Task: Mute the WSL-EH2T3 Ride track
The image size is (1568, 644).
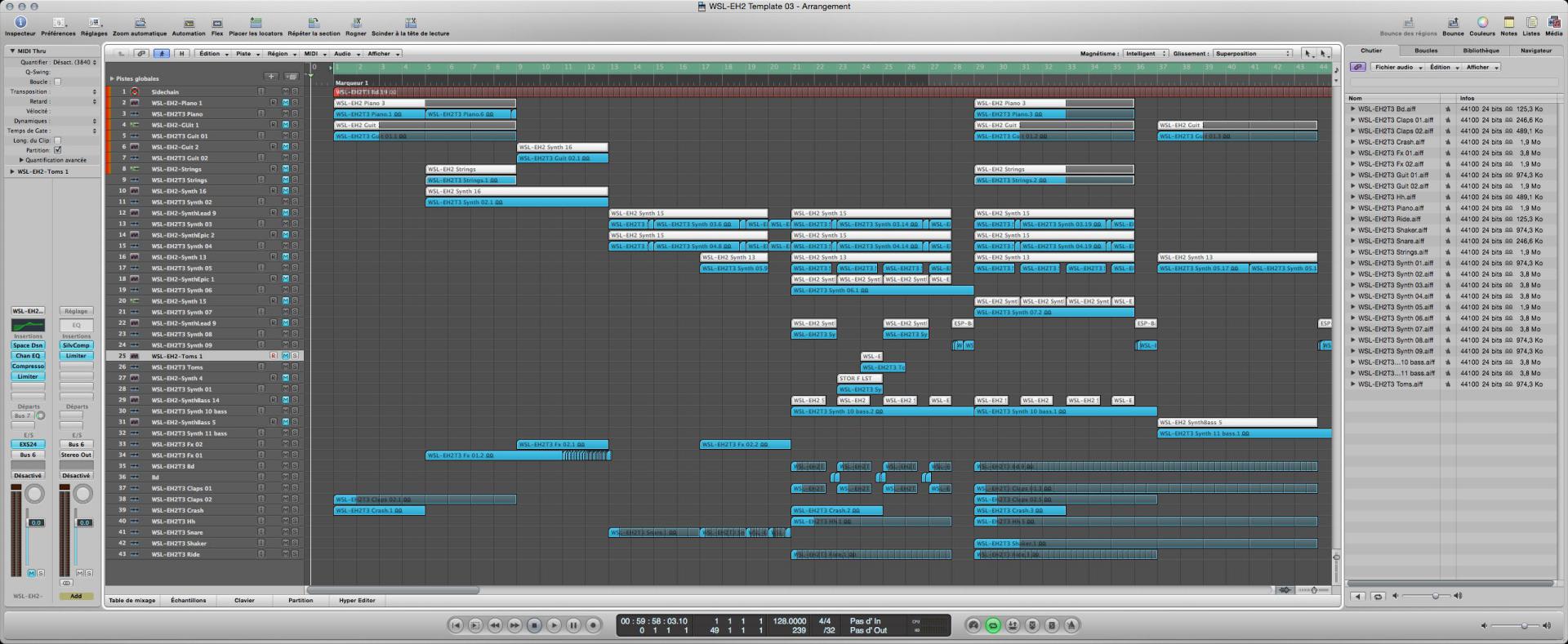Action: (x=286, y=554)
